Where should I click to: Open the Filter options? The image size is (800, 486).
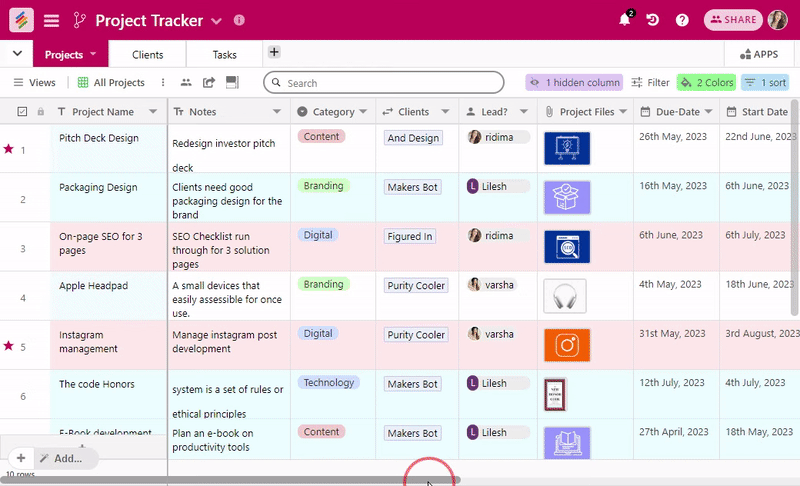pos(651,83)
